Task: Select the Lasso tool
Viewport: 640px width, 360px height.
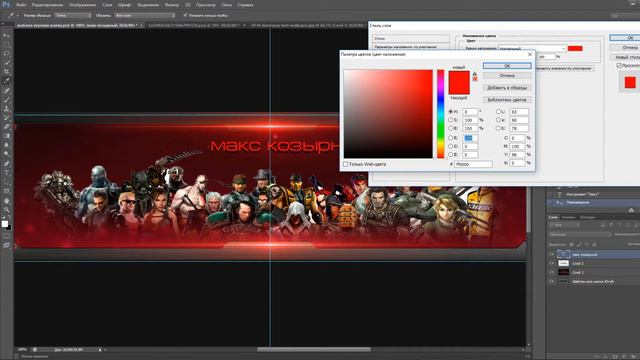Action: pyautogui.click(x=6, y=53)
